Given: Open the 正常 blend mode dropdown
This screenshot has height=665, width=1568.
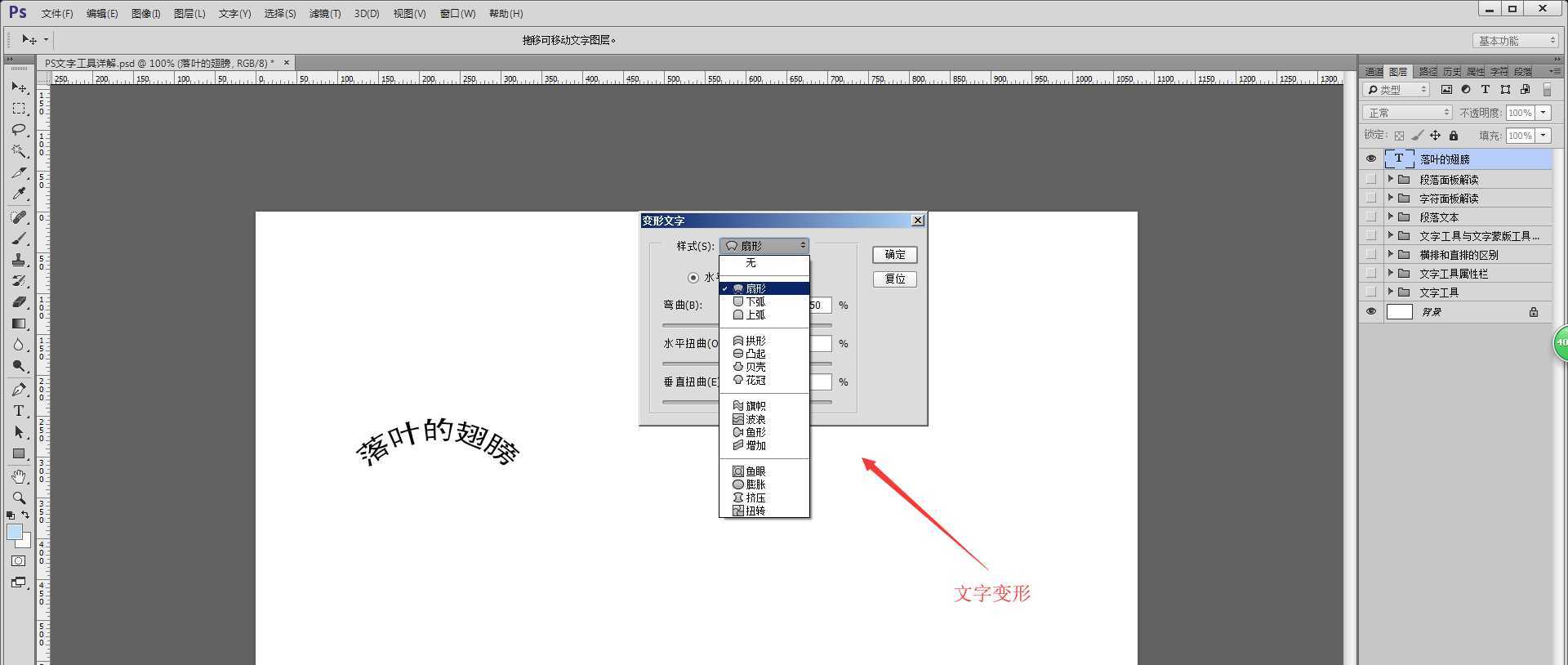Looking at the screenshot, I should coord(1406,113).
